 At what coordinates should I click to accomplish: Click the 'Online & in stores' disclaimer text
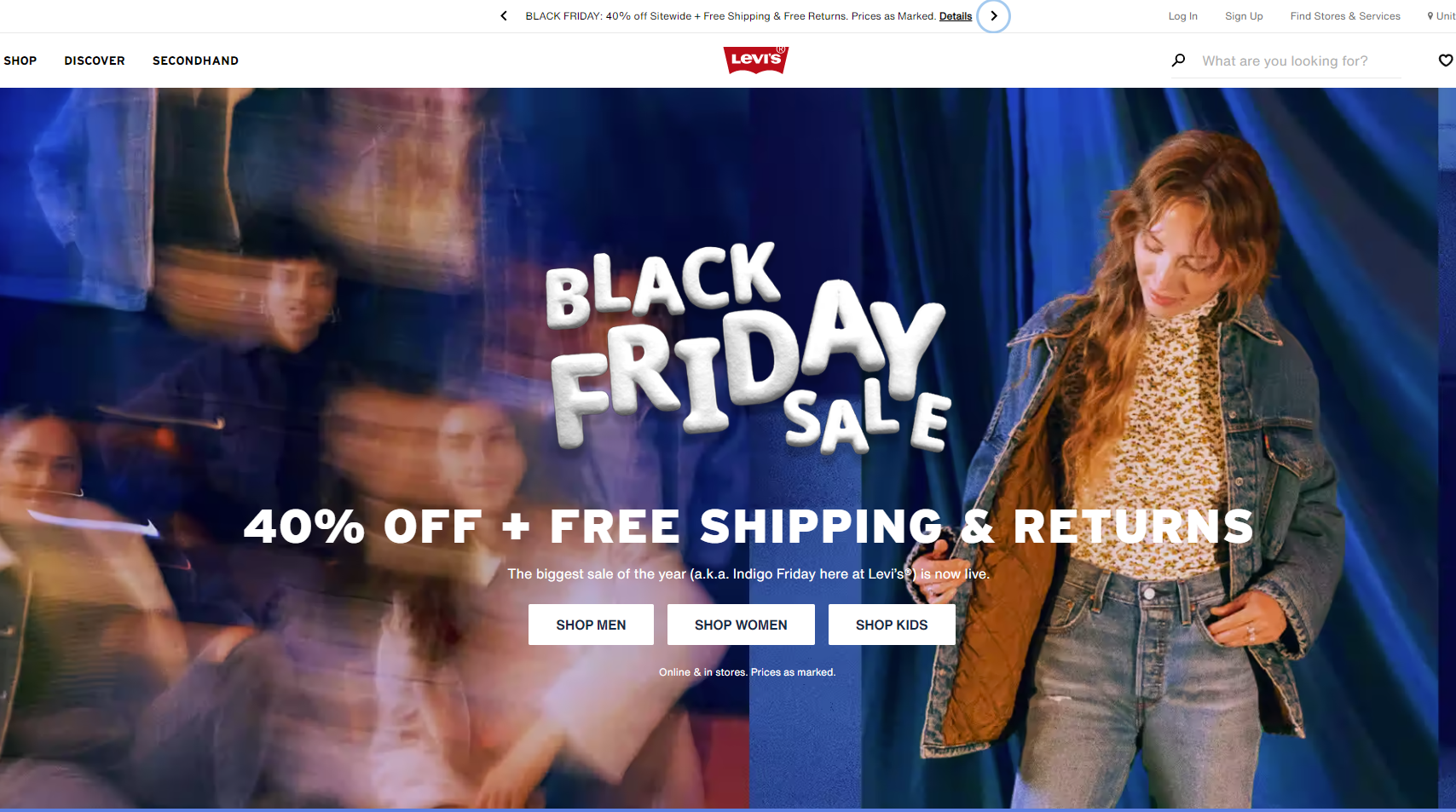[x=747, y=672]
